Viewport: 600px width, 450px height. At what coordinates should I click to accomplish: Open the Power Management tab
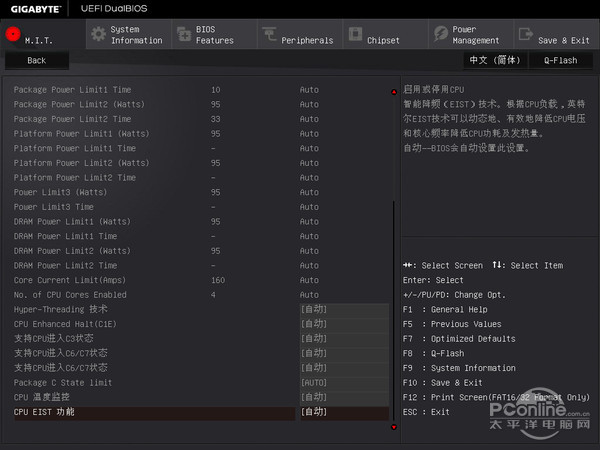point(471,34)
